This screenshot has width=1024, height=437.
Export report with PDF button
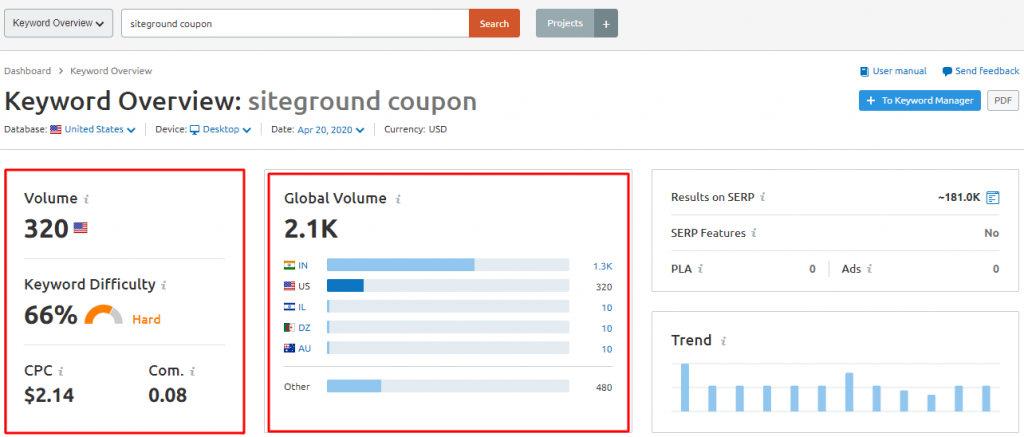pos(1002,101)
